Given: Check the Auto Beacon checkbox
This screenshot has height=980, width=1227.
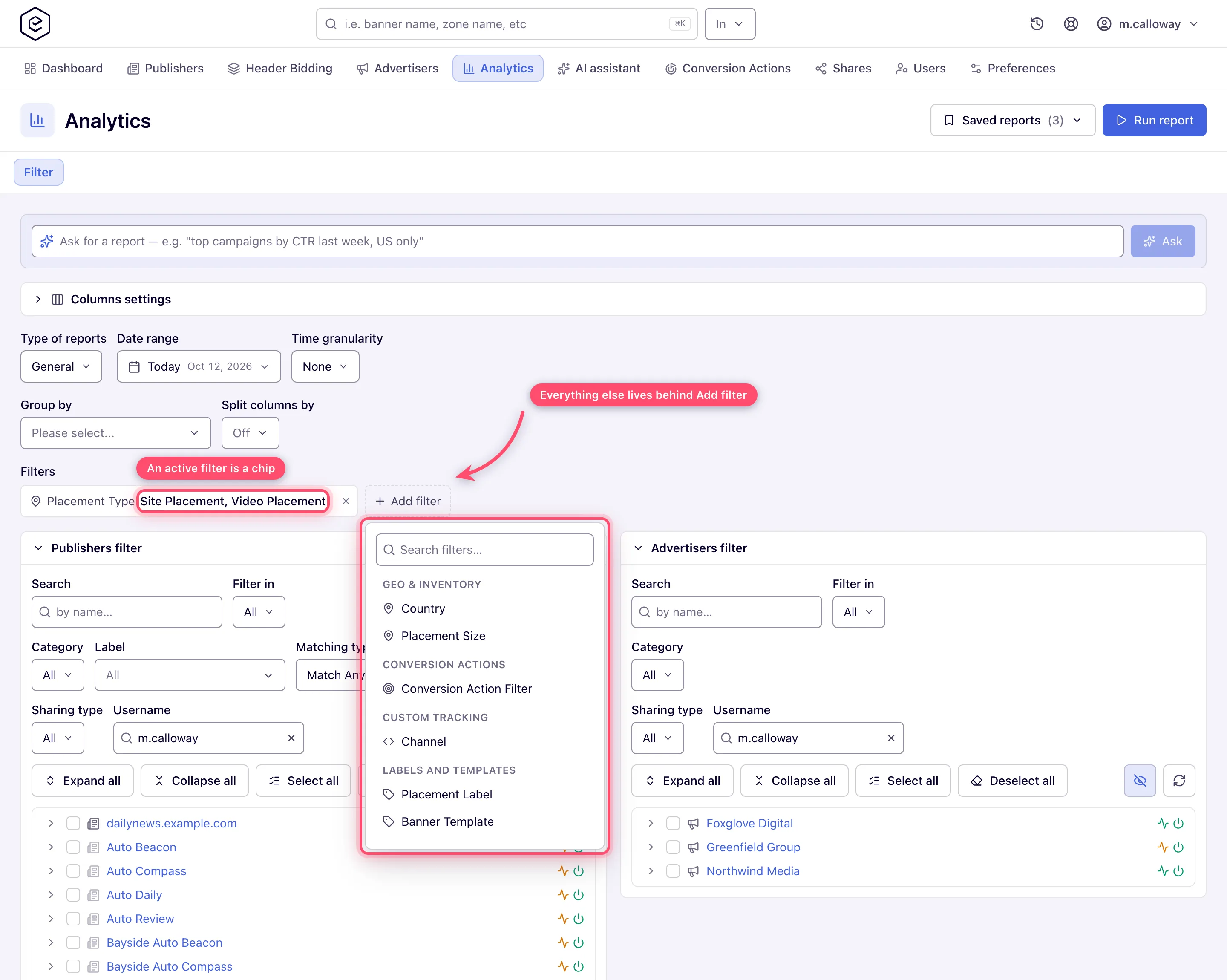Looking at the screenshot, I should pos(73,847).
